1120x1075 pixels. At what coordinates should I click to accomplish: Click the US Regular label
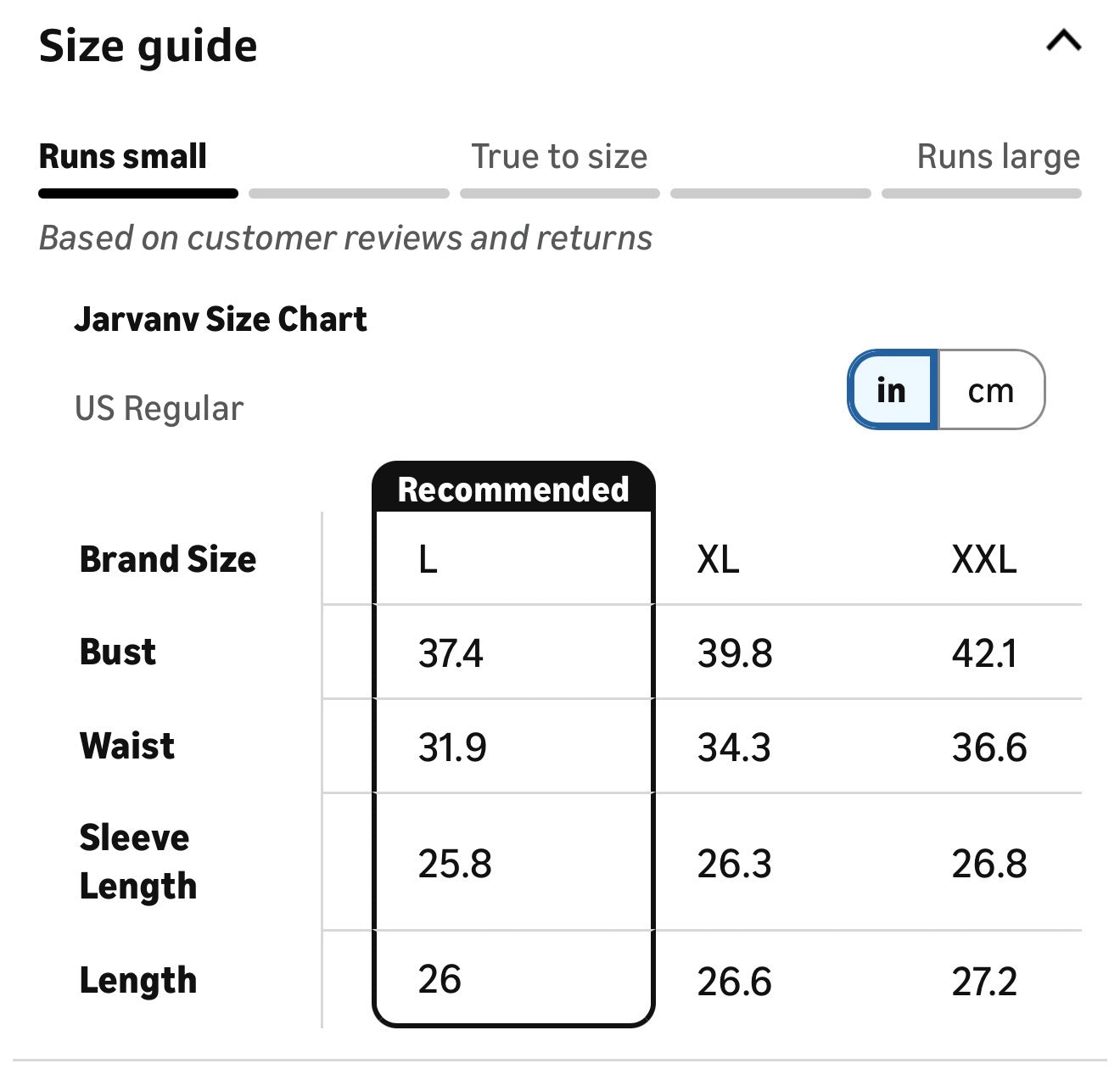(160, 409)
